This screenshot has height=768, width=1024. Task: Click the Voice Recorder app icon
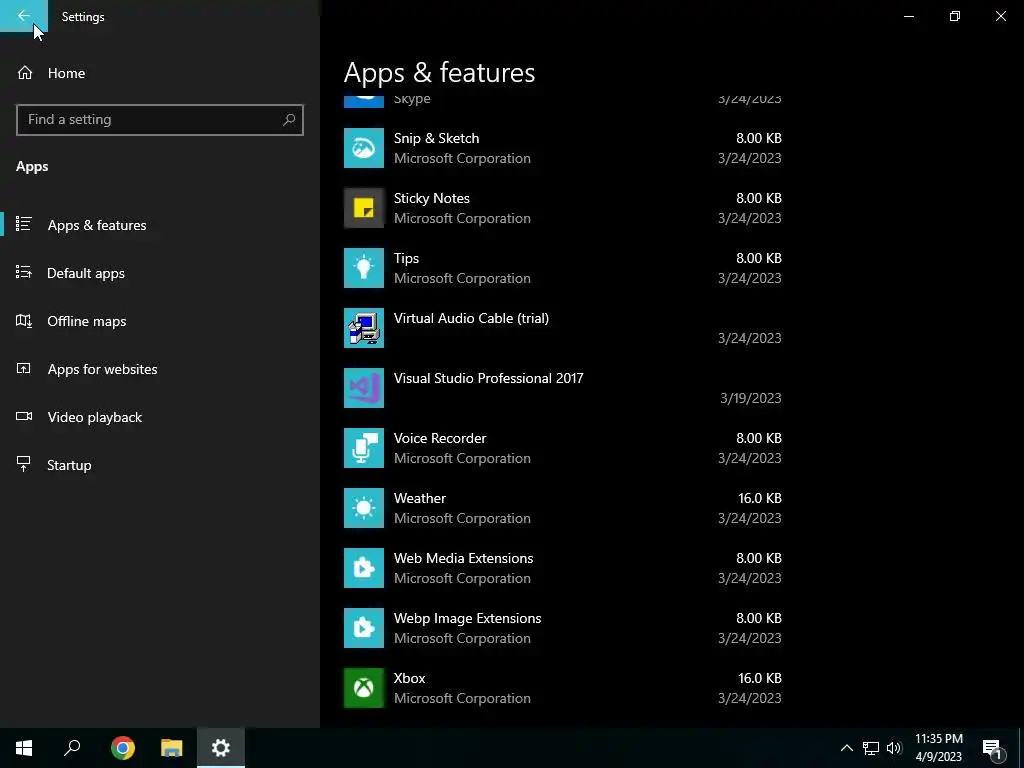pos(364,448)
